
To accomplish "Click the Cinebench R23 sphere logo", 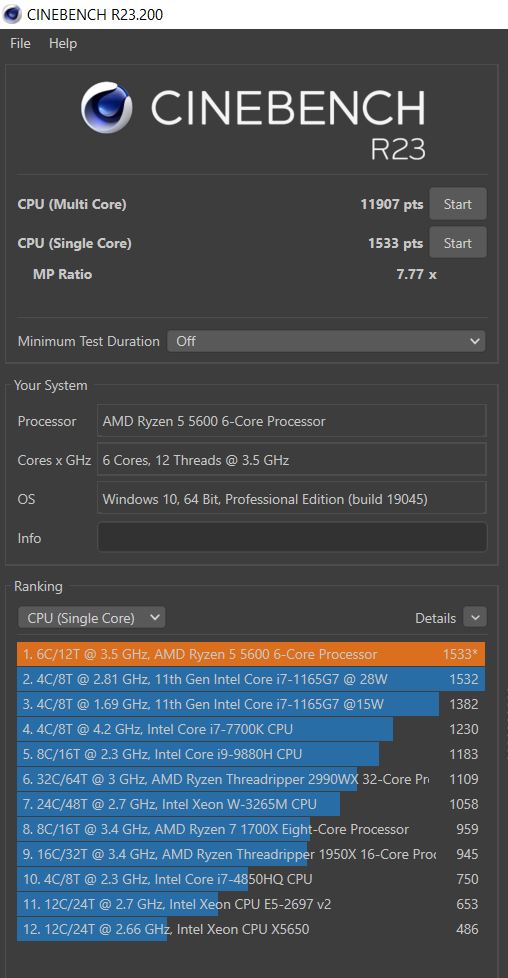I will click(106, 108).
